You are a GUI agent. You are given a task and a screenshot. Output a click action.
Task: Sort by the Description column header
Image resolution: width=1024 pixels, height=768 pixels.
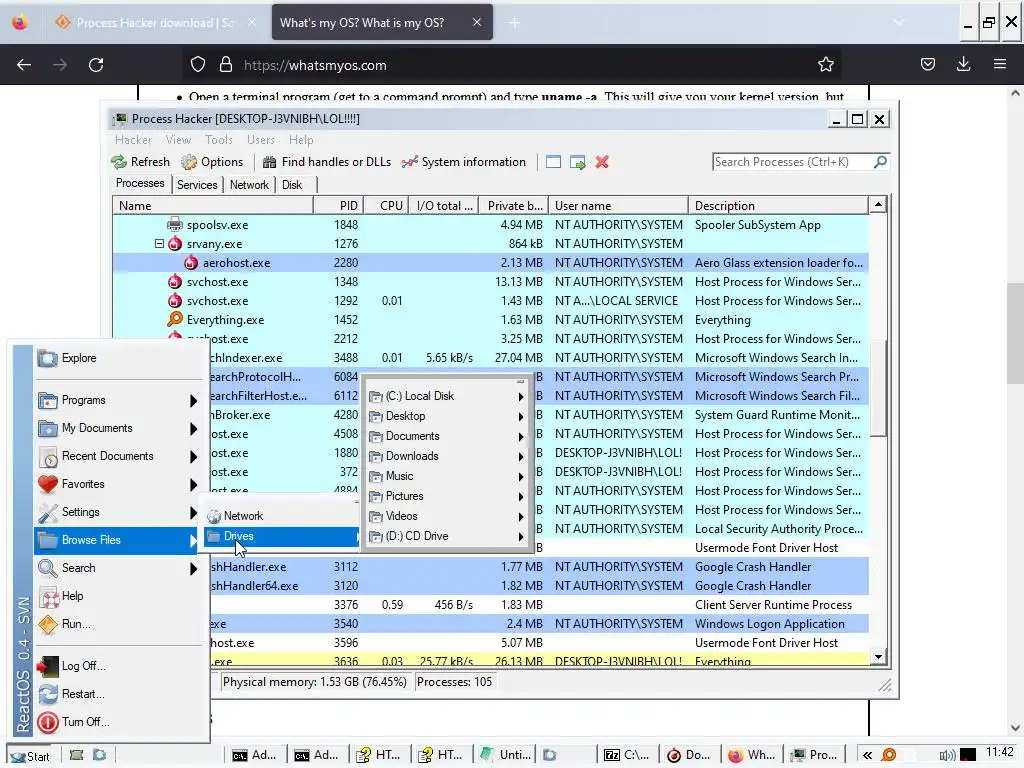coord(778,206)
